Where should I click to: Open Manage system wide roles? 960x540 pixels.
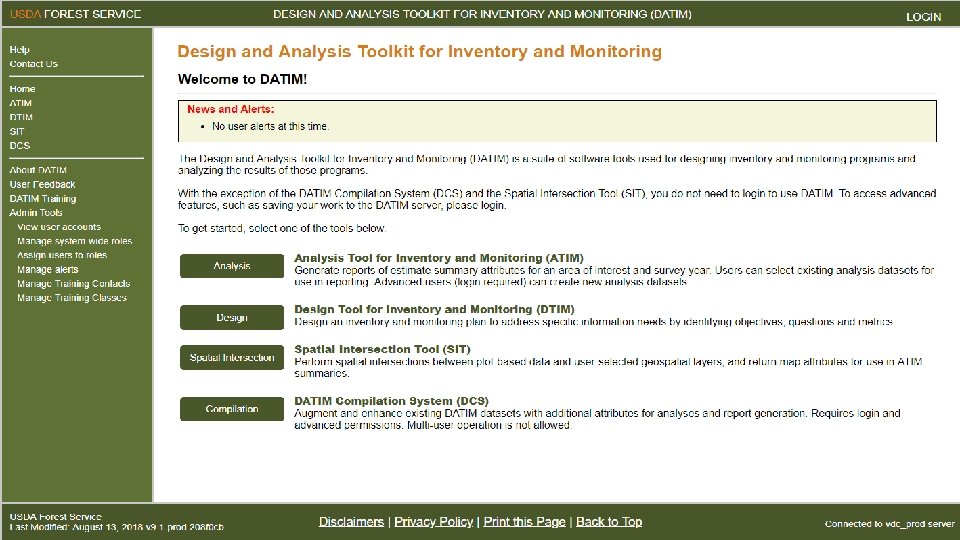point(75,241)
